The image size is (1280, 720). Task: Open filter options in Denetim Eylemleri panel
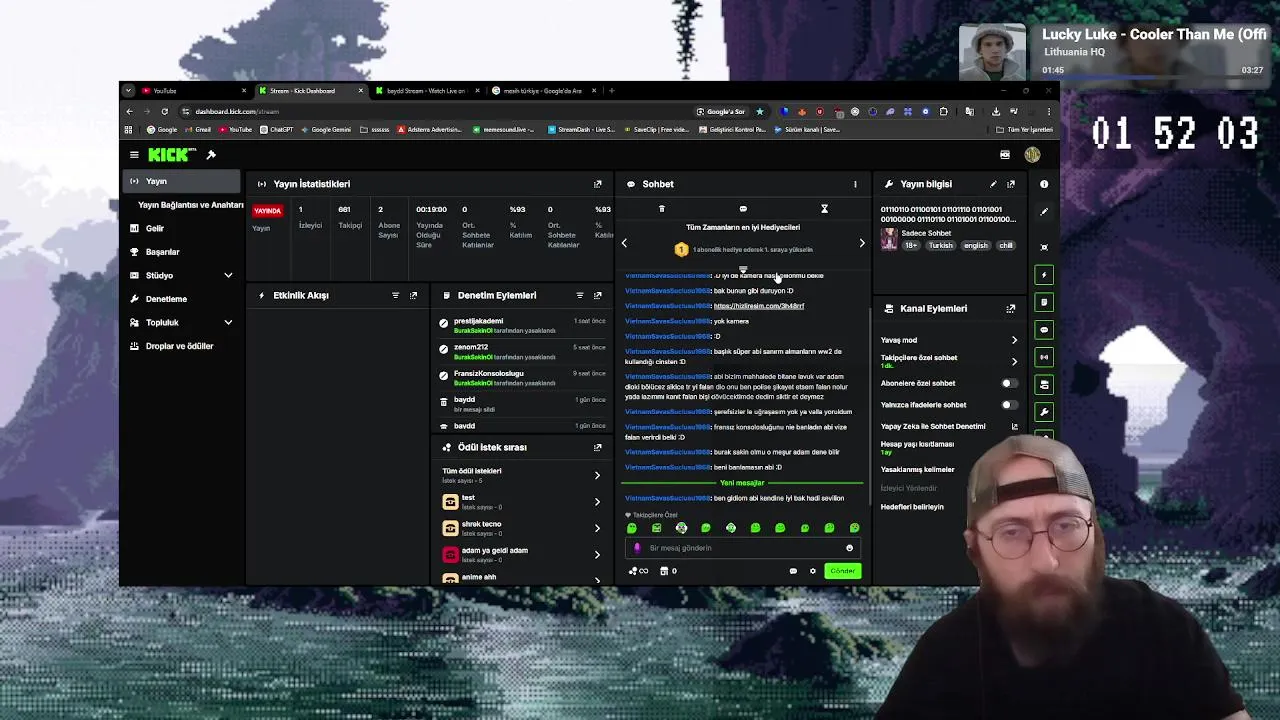pyautogui.click(x=580, y=296)
